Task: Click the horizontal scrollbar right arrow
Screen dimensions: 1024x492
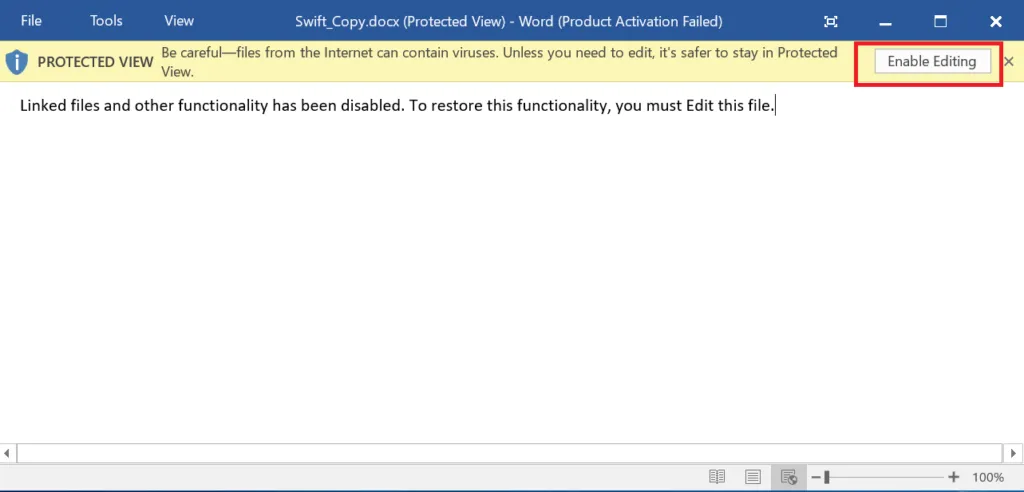Action: tap(1014, 453)
